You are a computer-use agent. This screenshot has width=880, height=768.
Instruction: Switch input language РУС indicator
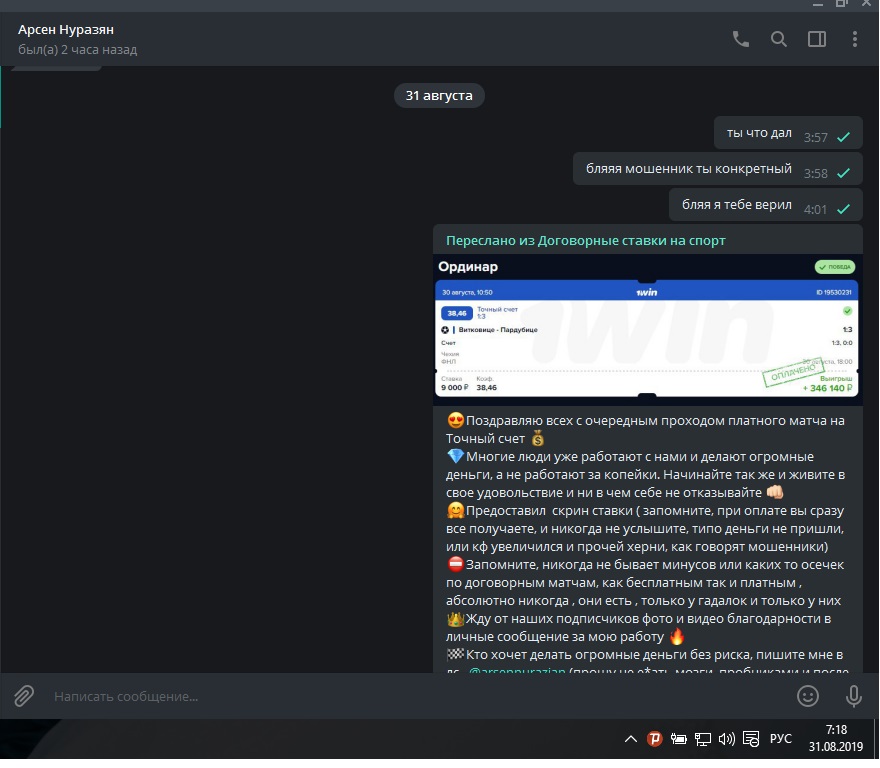(x=780, y=739)
